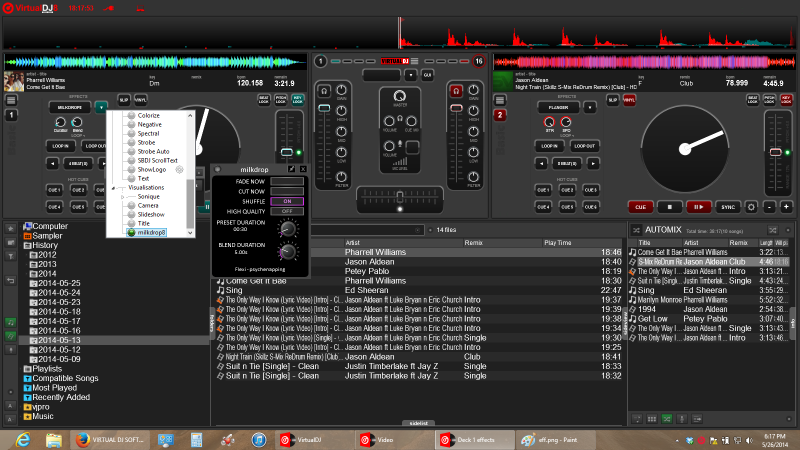This screenshot has width=800, height=450.
Task: Enable the Colorize effect
Action: 148,116
